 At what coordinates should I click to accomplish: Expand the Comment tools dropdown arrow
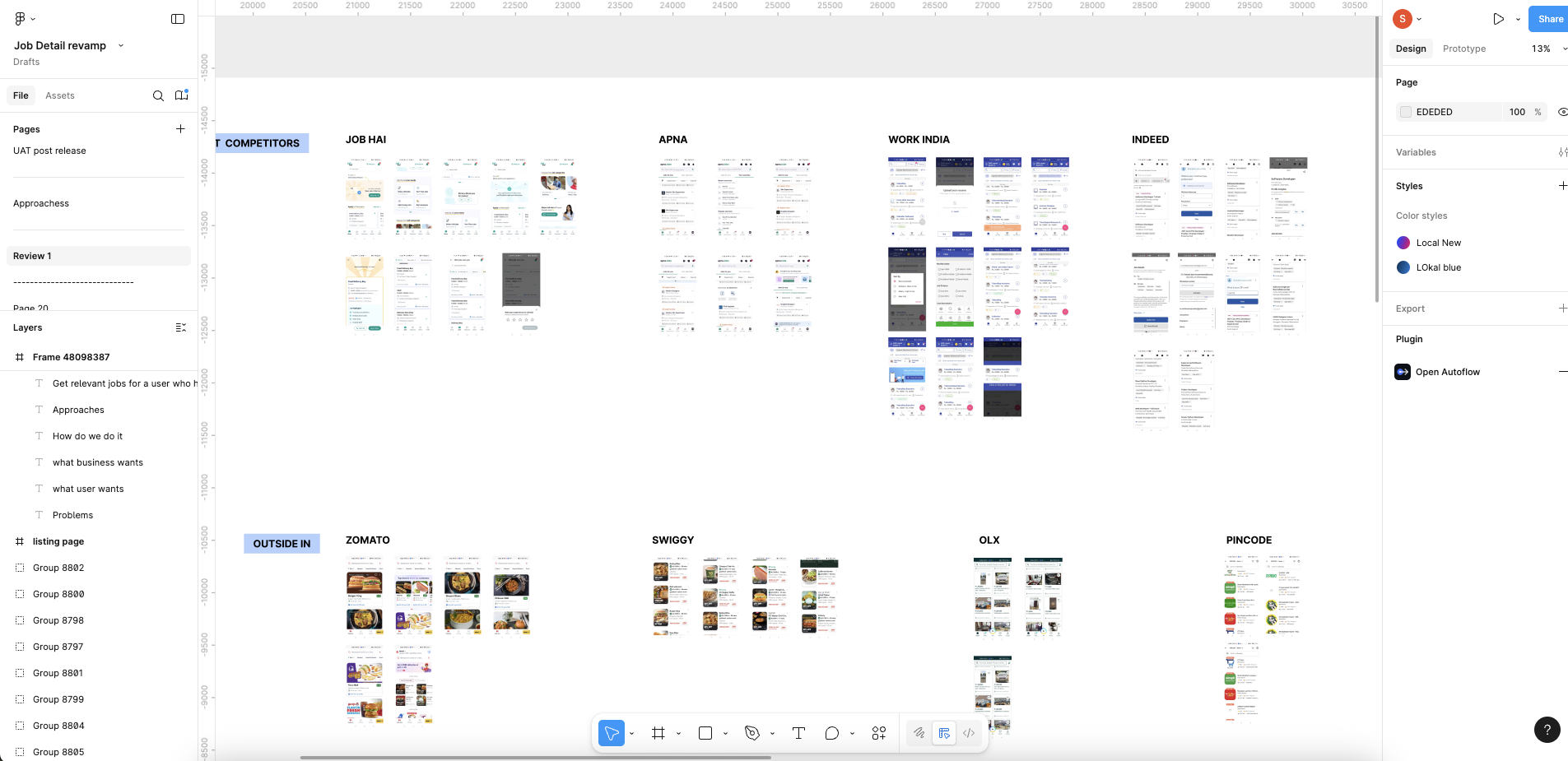[852, 733]
